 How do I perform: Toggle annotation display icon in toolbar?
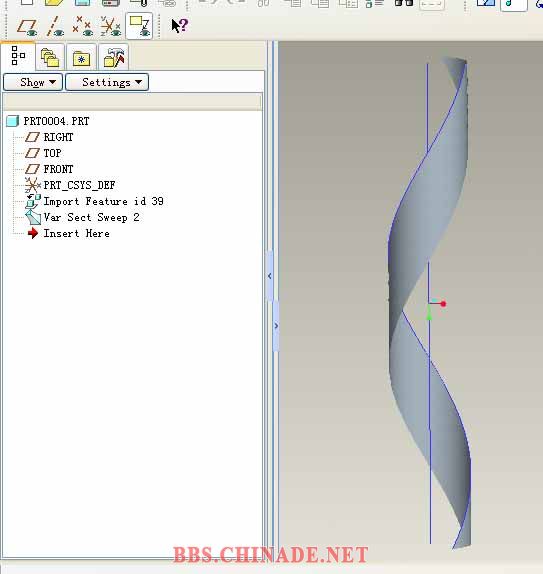(x=139, y=26)
